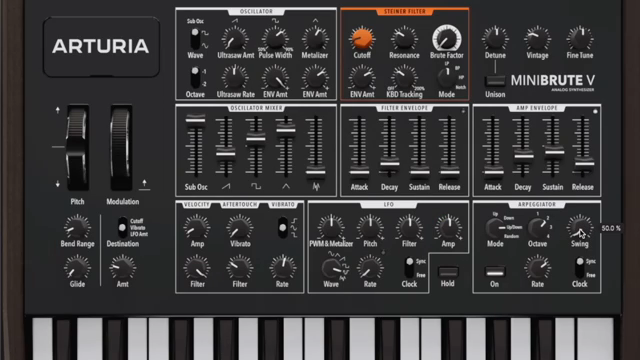Toggle the Sub Osc Wave switch
The height and width of the screenshot is (360, 640).
(195, 39)
